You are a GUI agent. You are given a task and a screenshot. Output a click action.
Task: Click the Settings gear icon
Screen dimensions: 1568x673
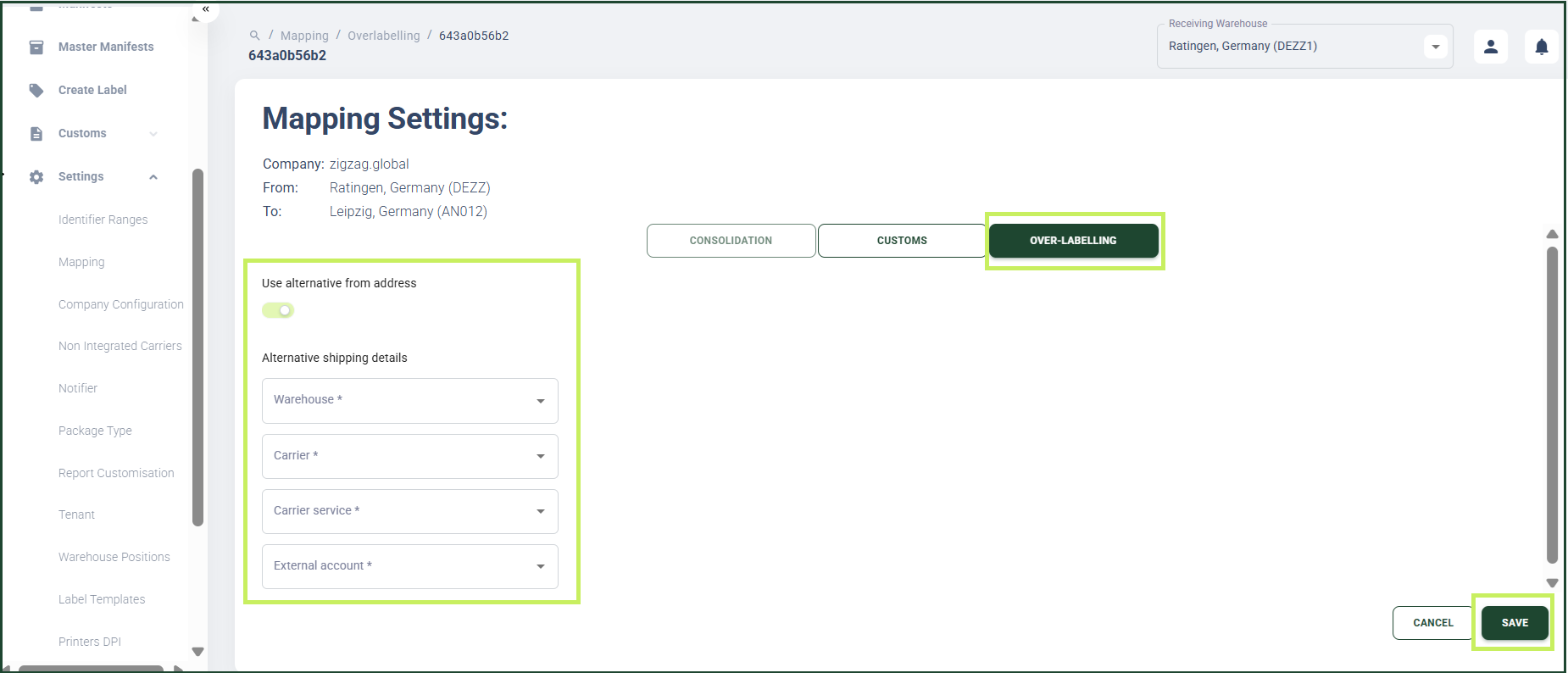point(36,176)
